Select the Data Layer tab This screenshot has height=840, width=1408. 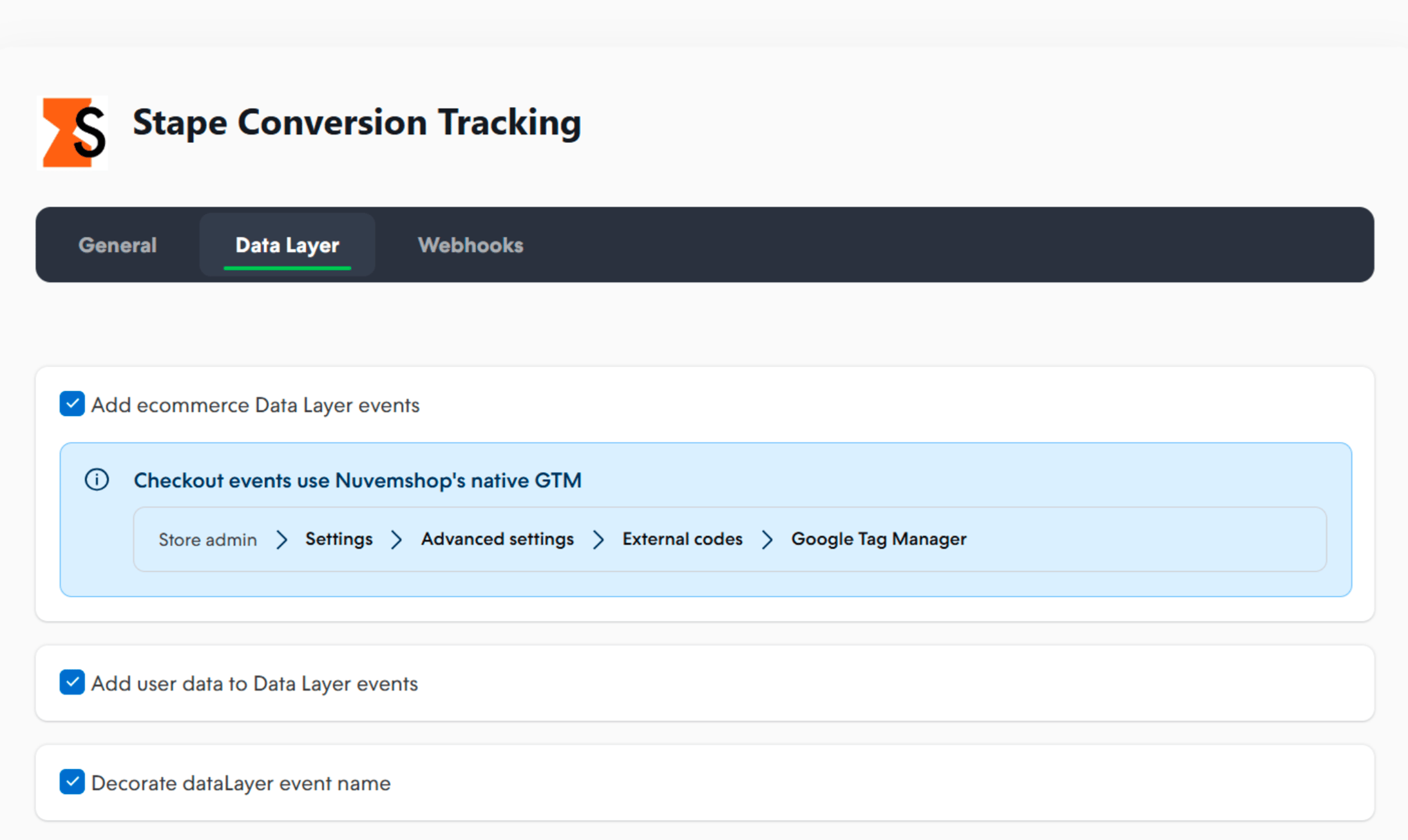[x=287, y=245]
